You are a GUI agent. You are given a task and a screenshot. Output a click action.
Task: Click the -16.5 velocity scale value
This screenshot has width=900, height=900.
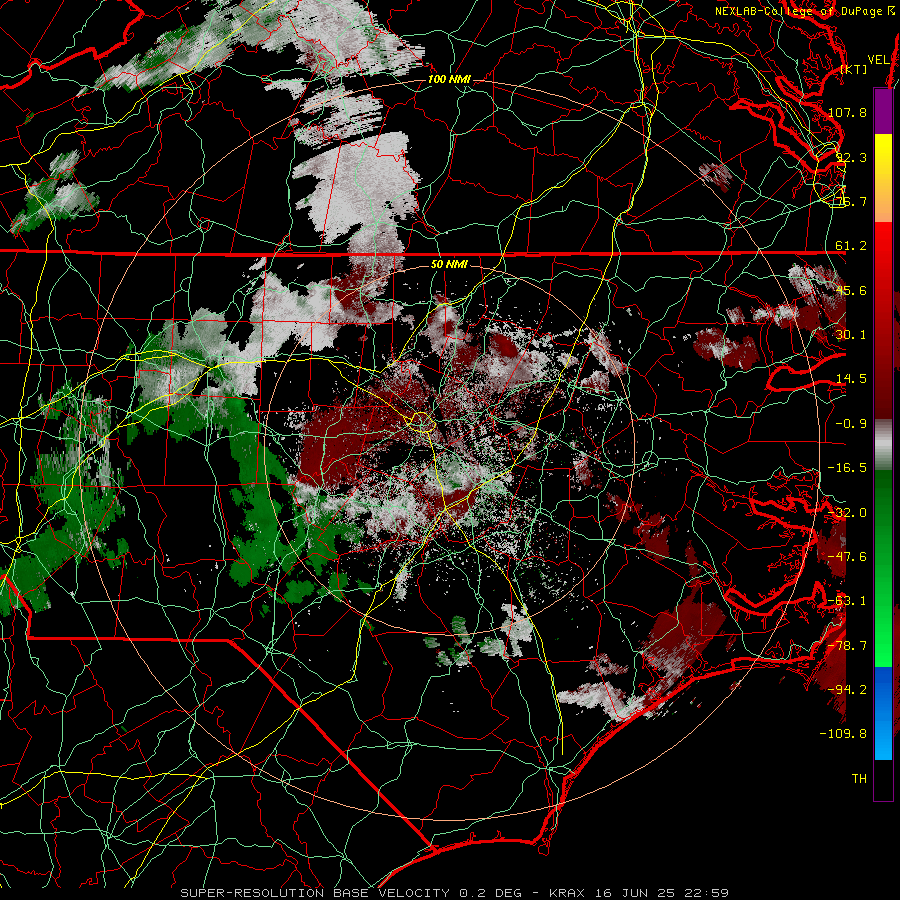(847, 468)
